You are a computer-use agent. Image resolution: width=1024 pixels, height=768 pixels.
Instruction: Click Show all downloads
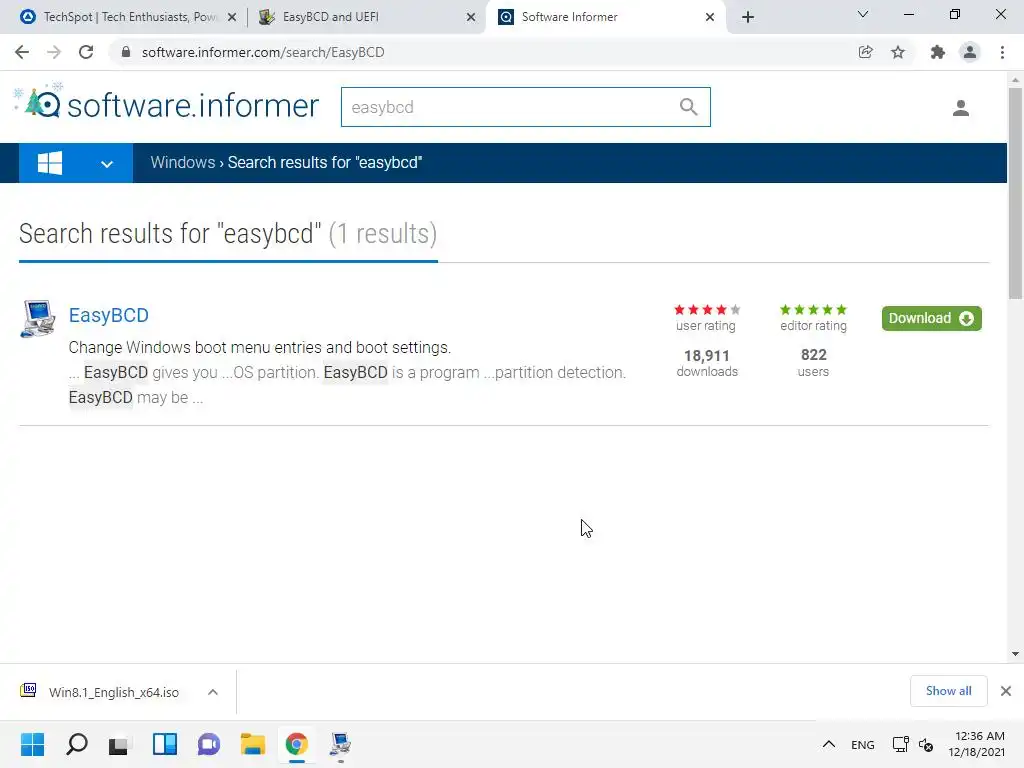(948, 691)
